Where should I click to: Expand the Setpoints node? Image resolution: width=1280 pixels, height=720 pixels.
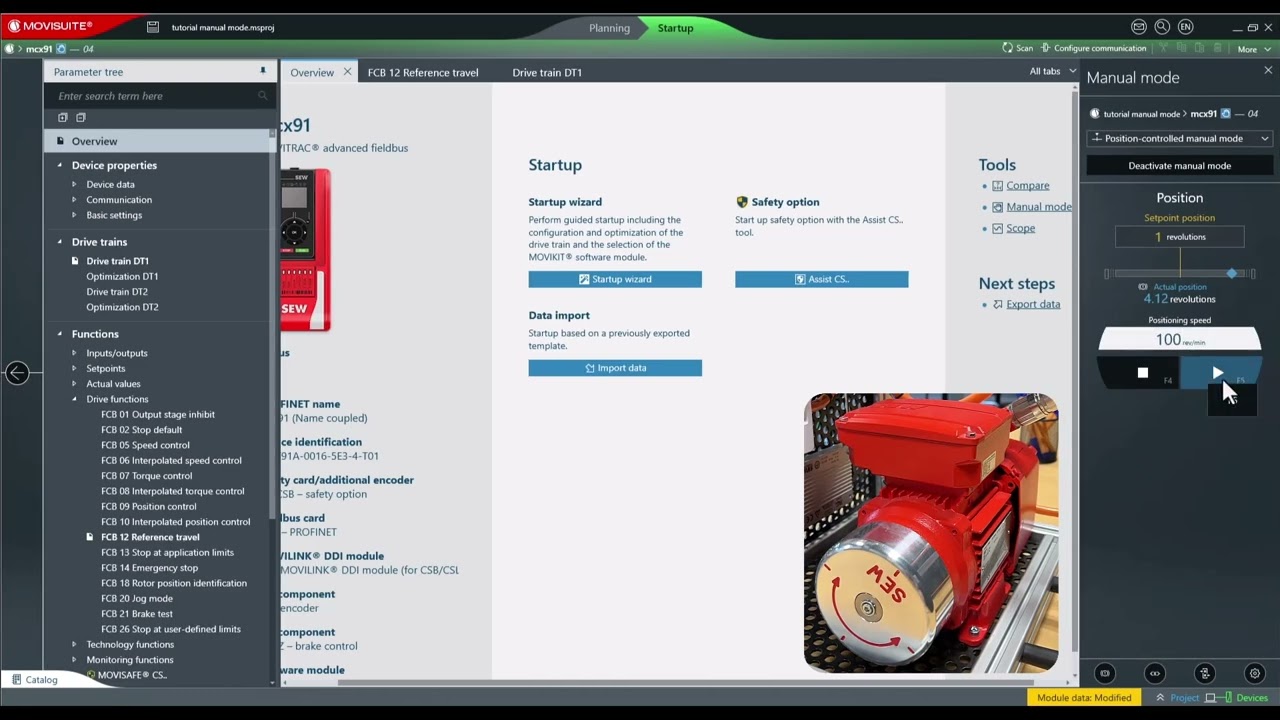[x=74, y=368]
